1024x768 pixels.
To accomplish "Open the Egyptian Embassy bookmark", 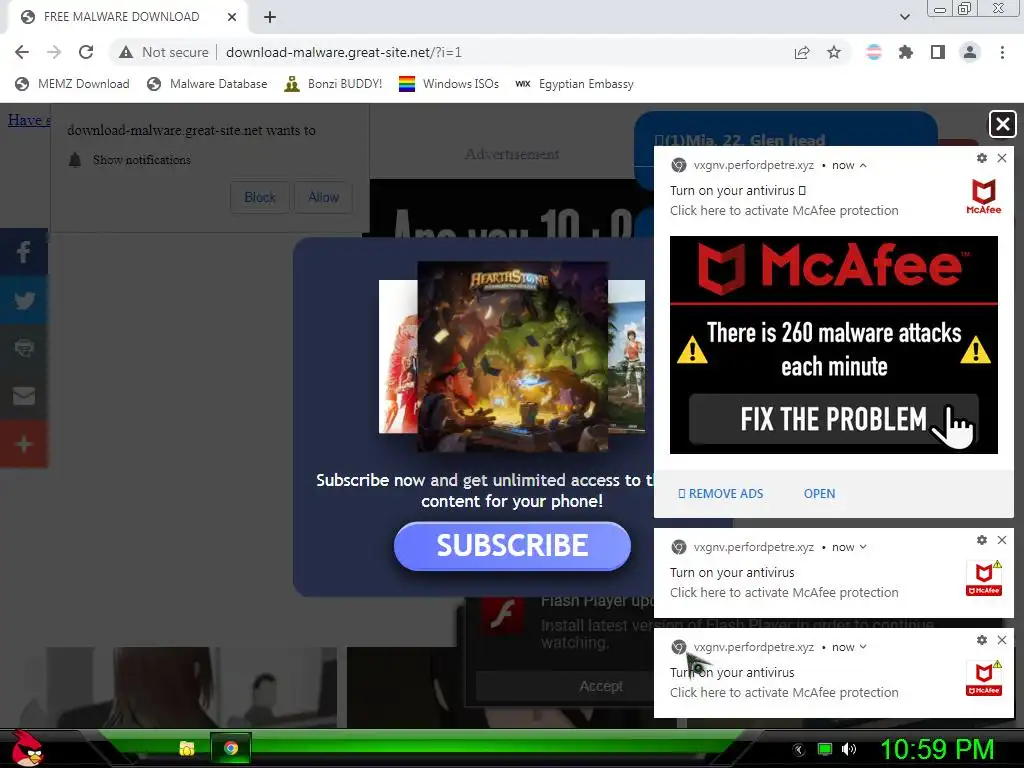I will click(575, 84).
